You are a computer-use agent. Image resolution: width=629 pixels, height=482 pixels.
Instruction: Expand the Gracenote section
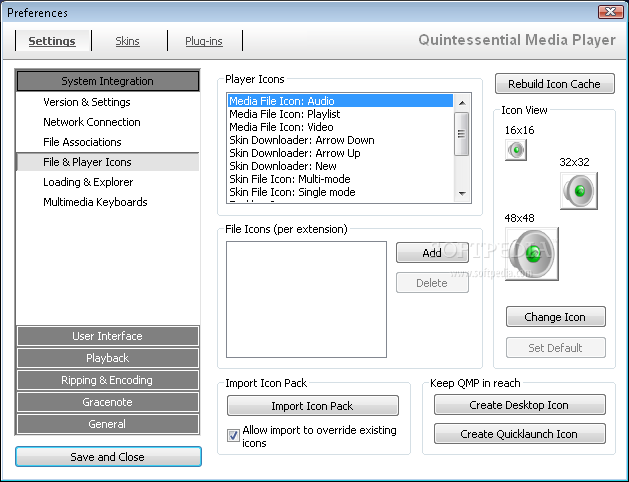[108, 402]
